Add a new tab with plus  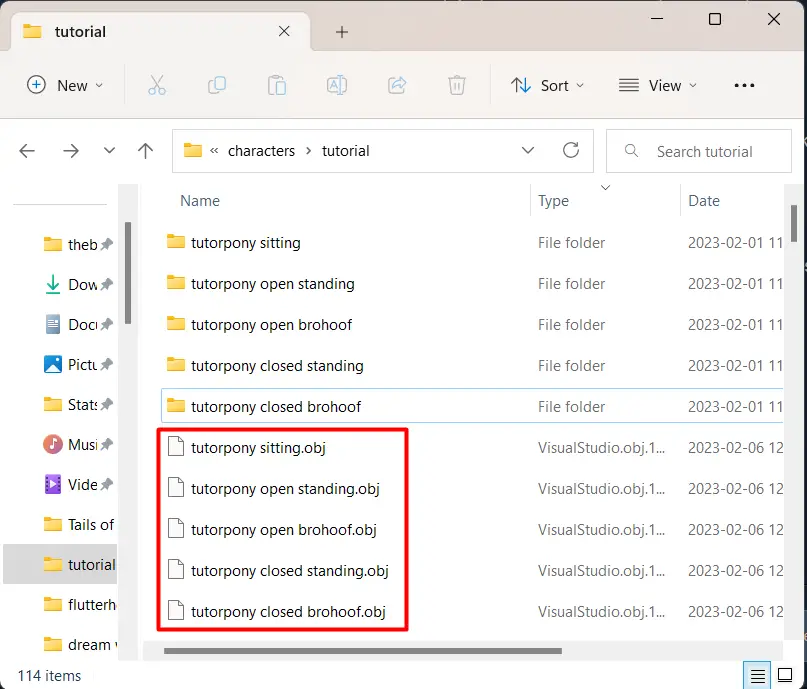point(342,32)
